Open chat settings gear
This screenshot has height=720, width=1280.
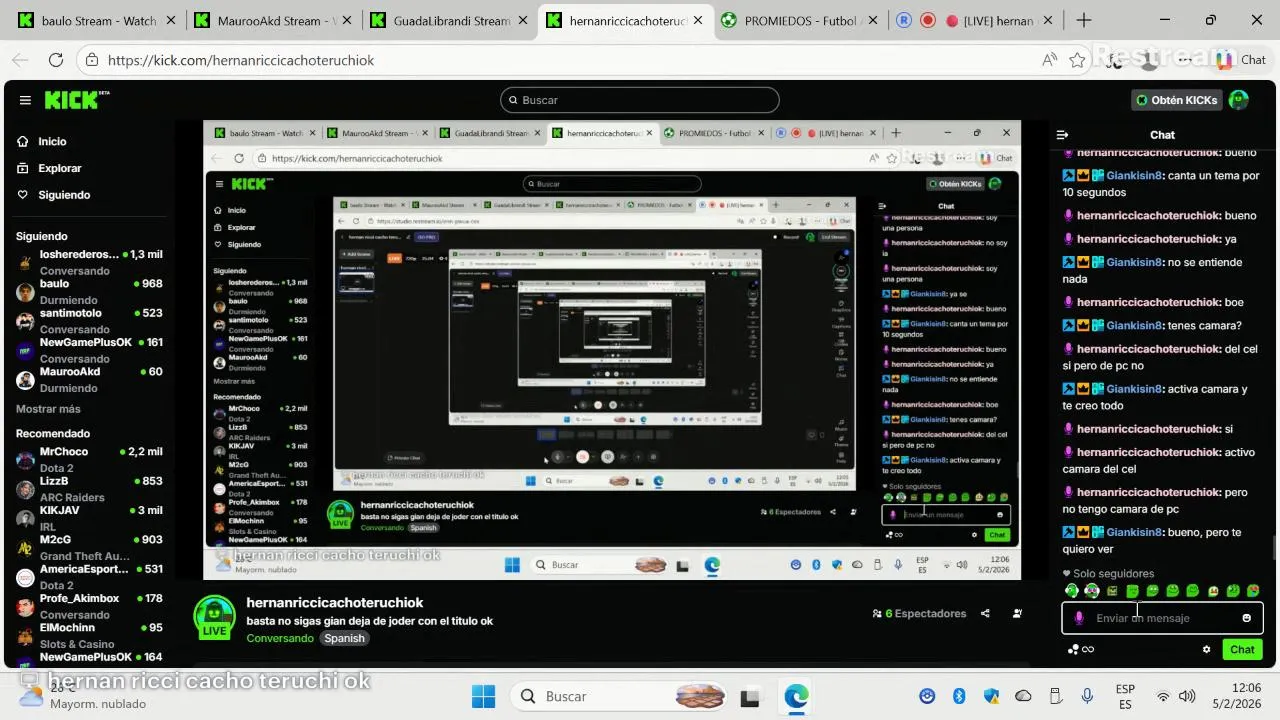1206,649
